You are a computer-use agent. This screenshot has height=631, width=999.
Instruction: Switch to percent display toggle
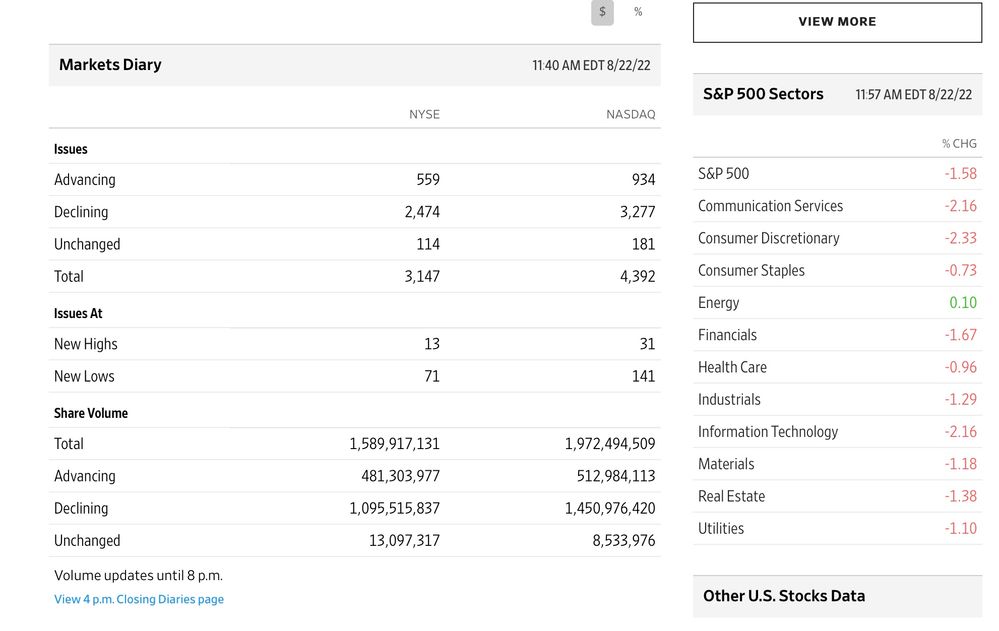(x=638, y=12)
